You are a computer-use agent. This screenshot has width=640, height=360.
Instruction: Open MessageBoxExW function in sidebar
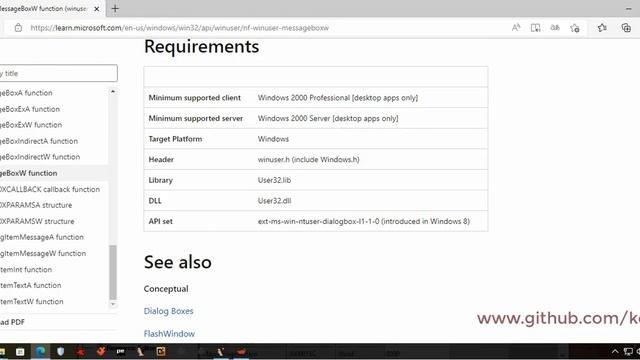[x=31, y=125]
